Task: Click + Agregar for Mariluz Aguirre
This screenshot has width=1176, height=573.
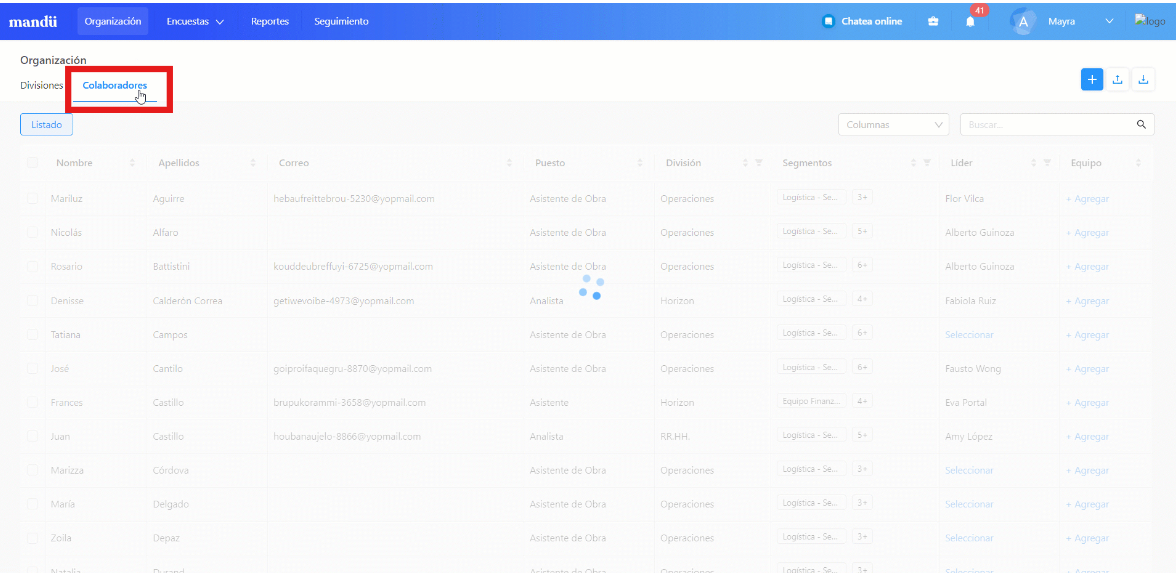Action: pos(1087,199)
